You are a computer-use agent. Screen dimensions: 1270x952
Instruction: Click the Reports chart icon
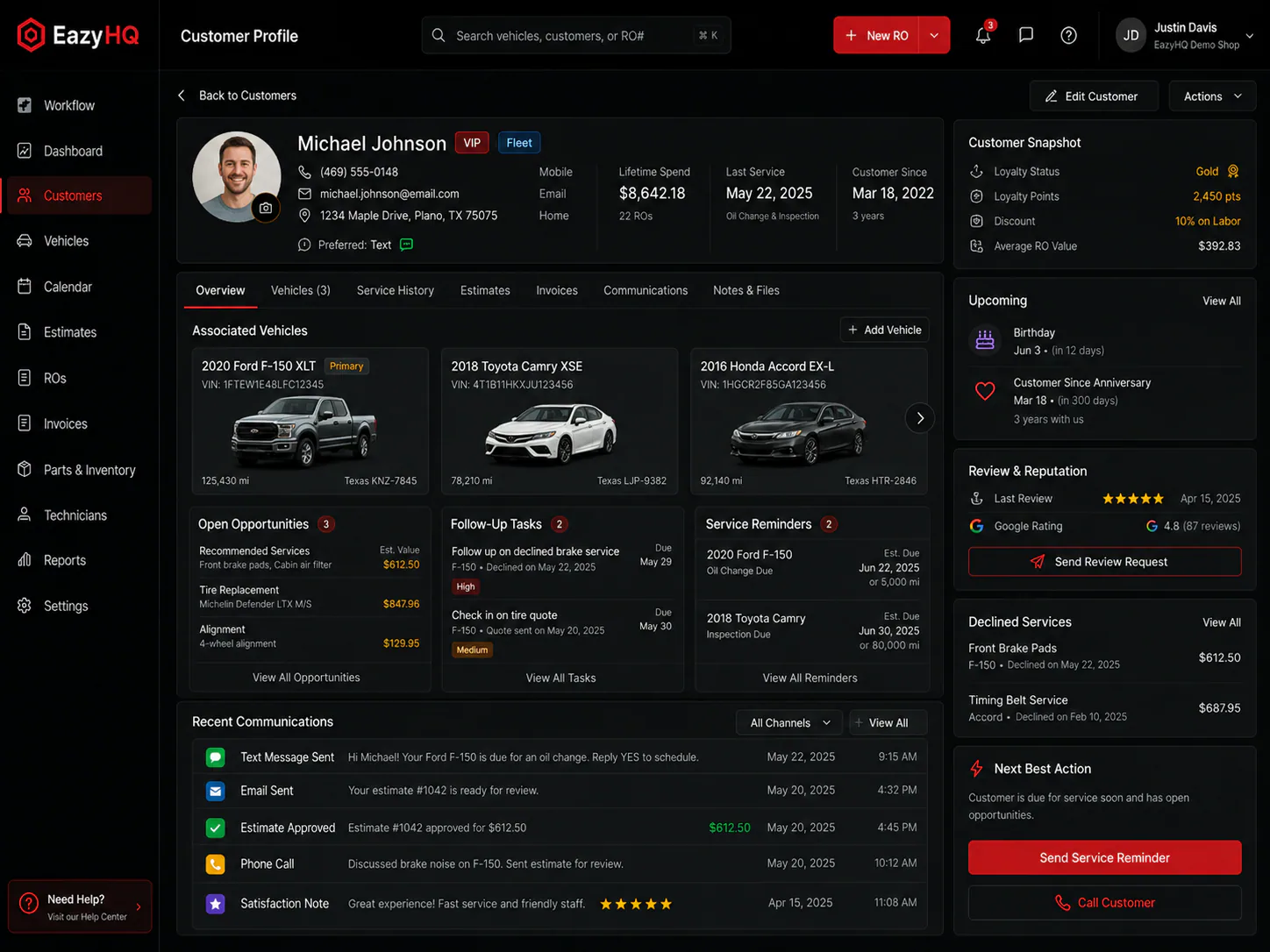25,560
